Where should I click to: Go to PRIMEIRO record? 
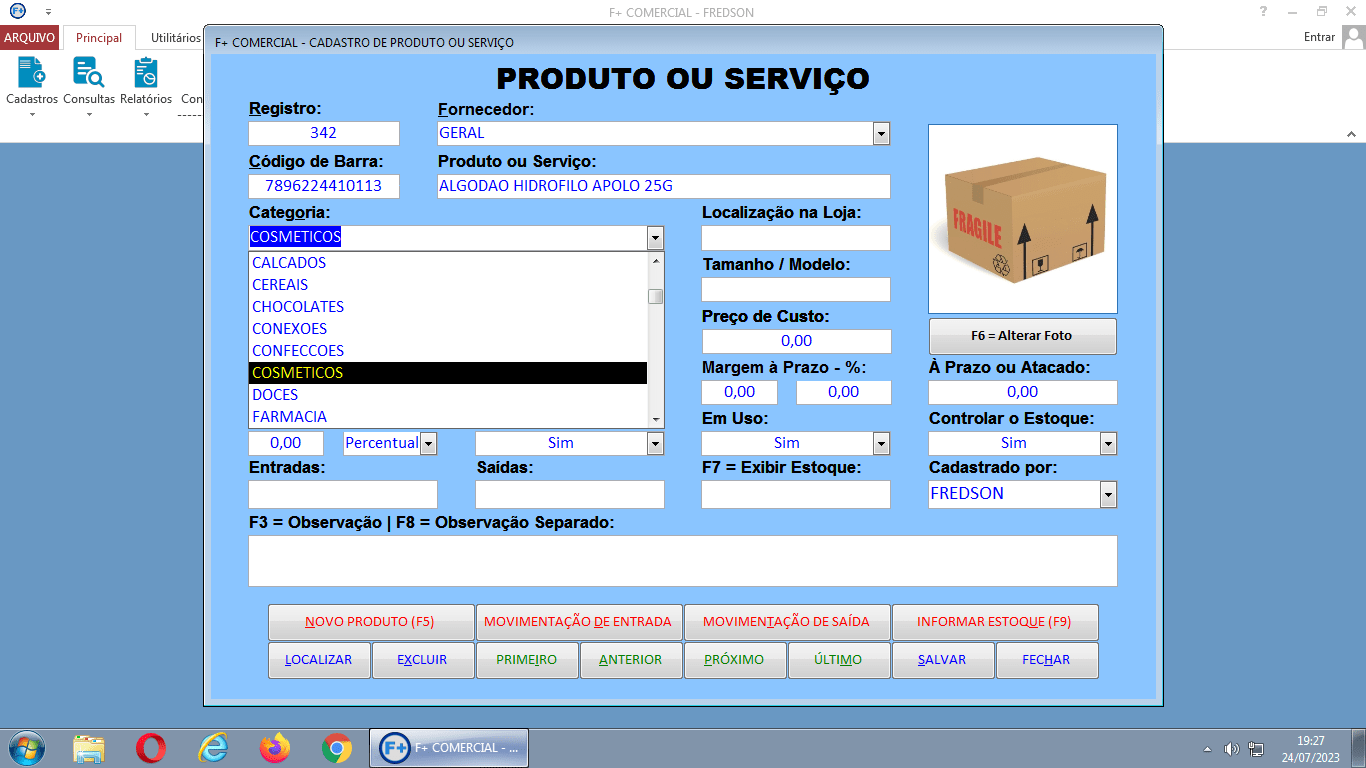pos(527,660)
